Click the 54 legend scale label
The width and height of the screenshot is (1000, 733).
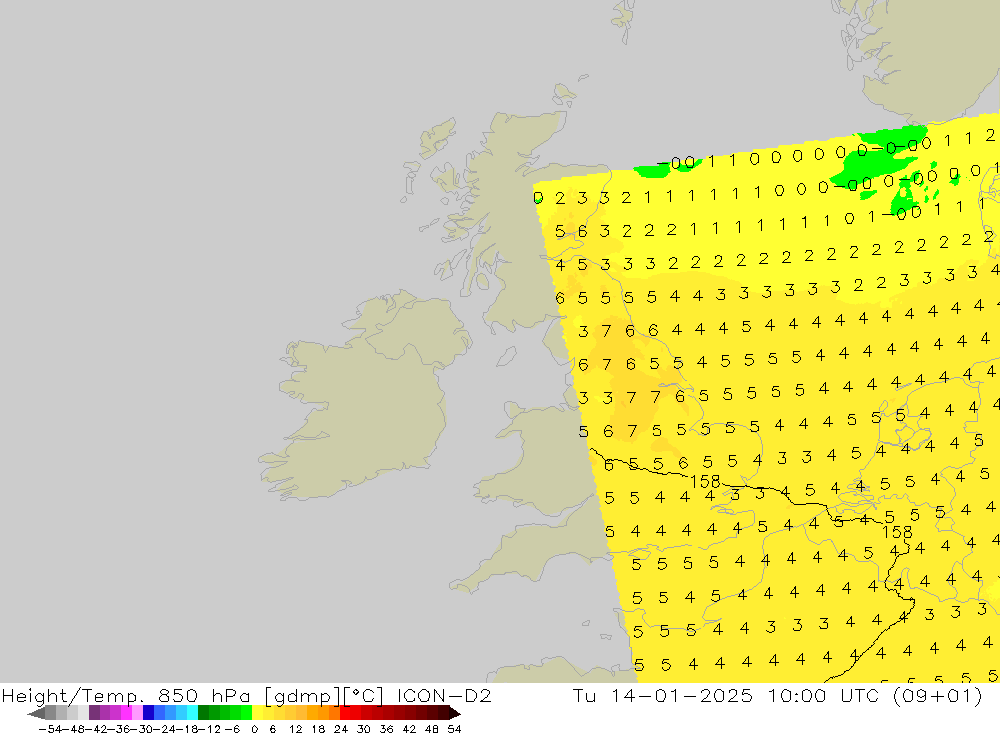(x=454, y=728)
